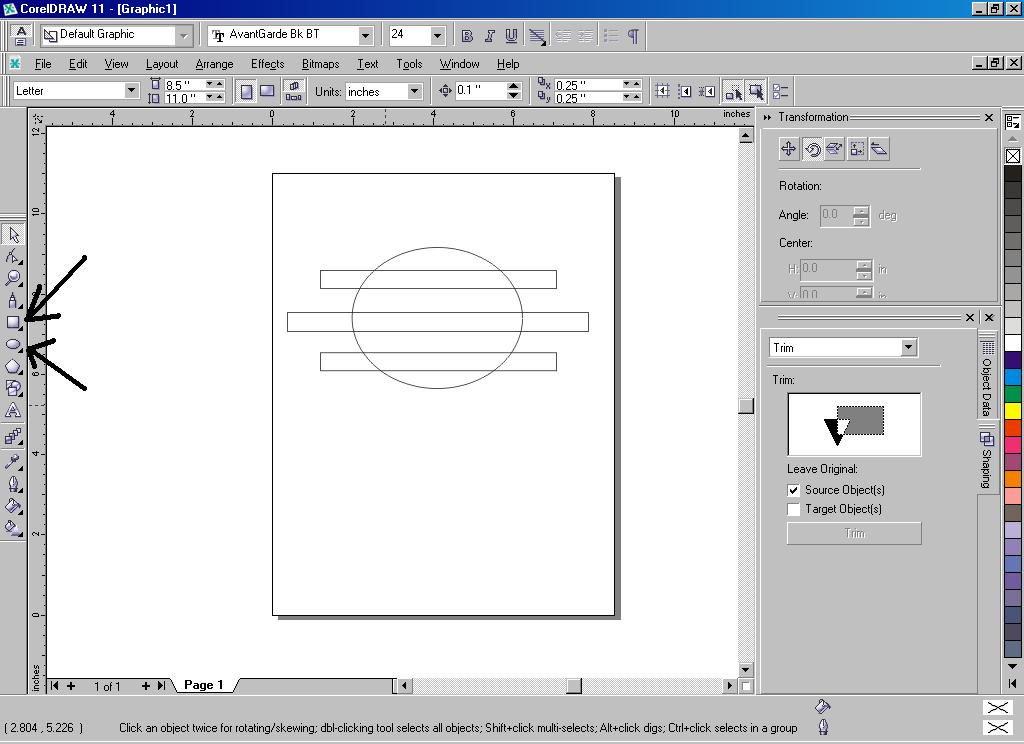Viewport: 1024px width, 744px height.
Task: Switch to the Shaping docker tab
Action: click(988, 462)
